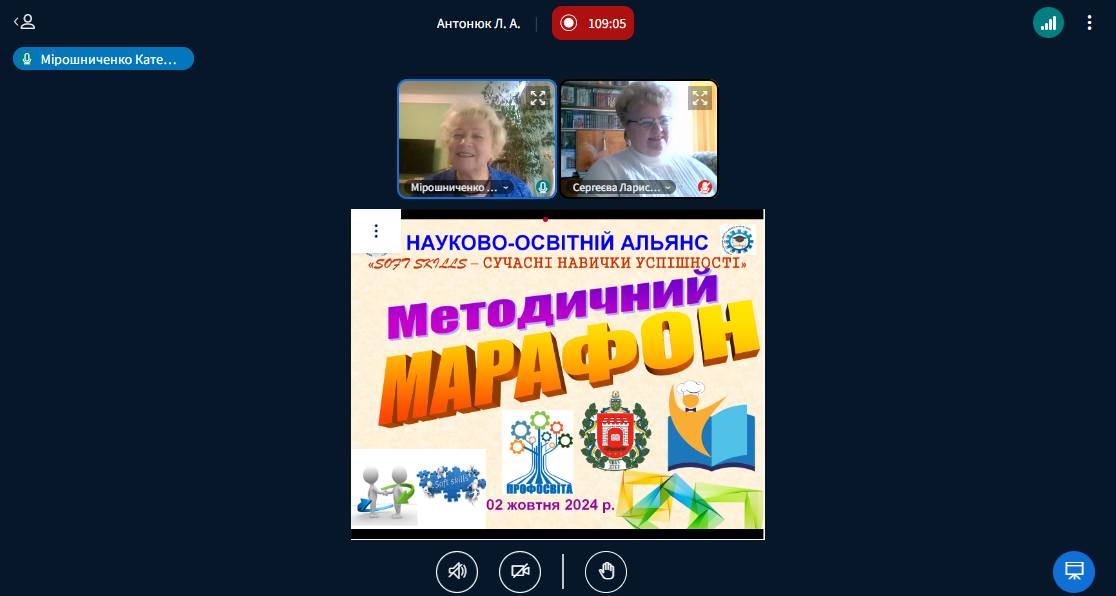Click the green microphone icon on Мірошниченко's webcam
The image size is (1116, 596).
(x=542, y=187)
